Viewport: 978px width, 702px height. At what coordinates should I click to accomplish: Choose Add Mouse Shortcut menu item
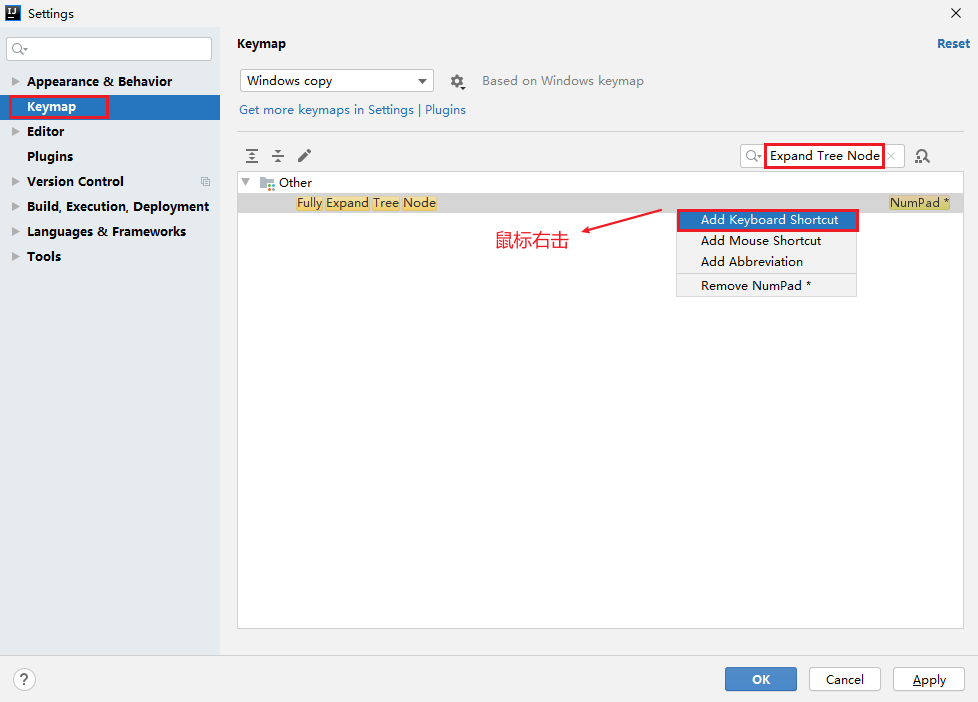click(767, 241)
